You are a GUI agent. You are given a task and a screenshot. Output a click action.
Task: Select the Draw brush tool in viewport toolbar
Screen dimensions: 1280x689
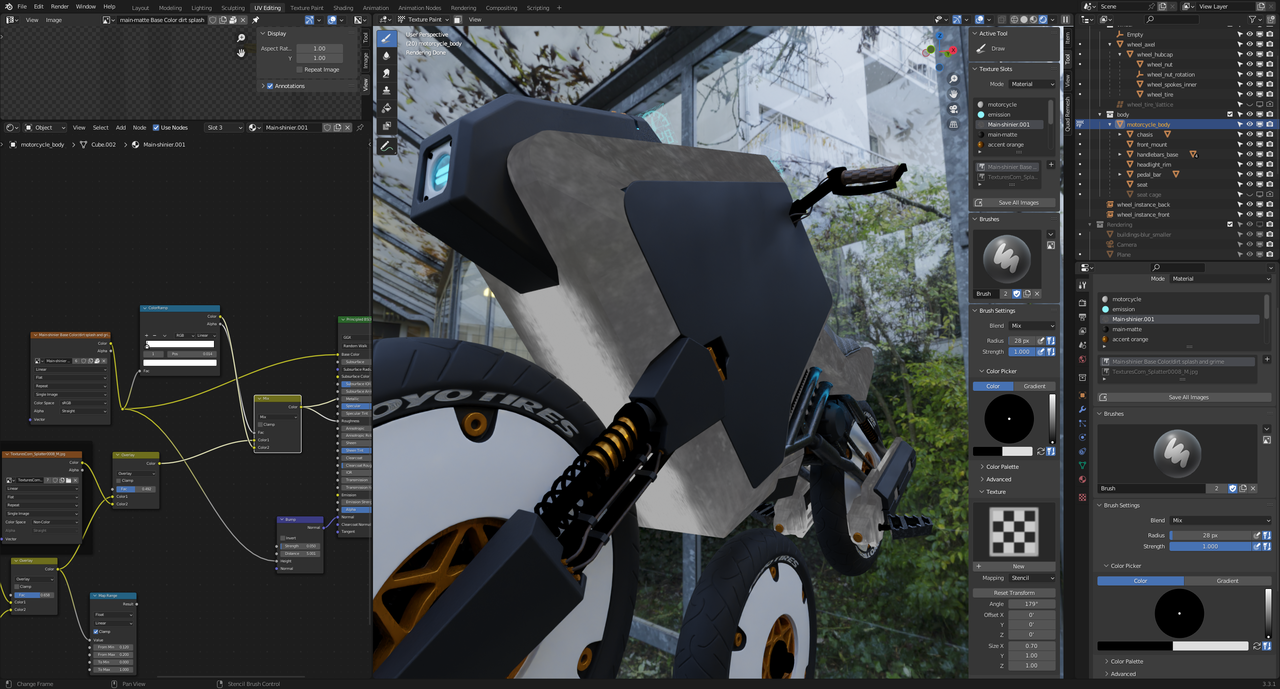pos(386,38)
